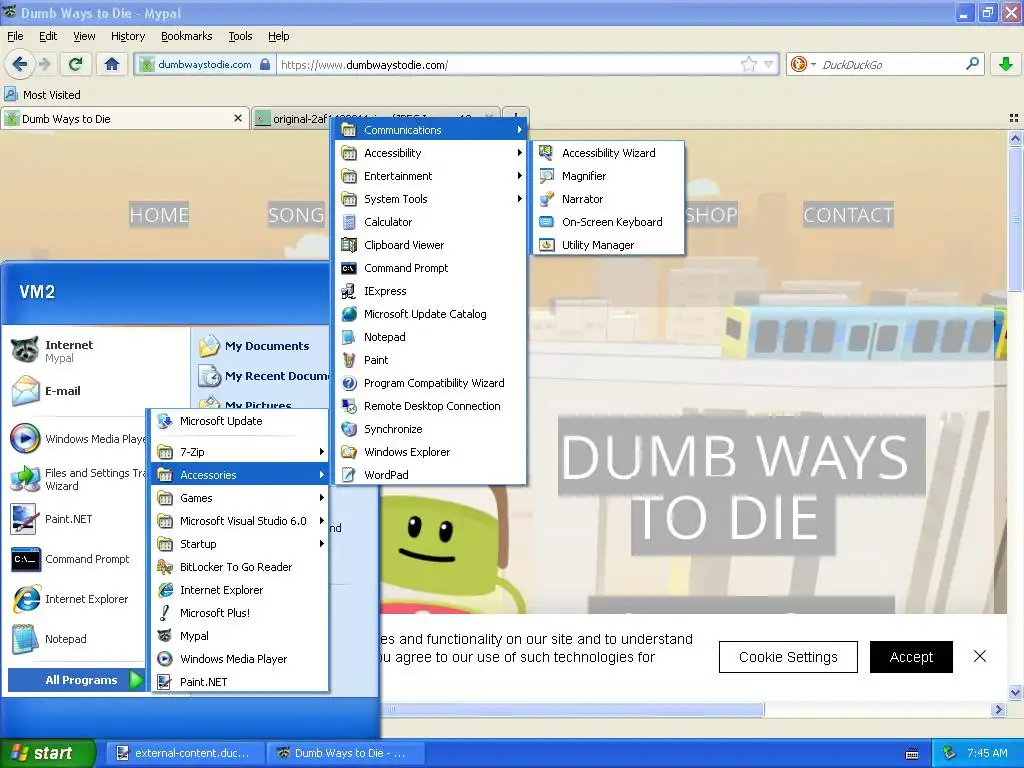Open Cookie Settings
The height and width of the screenshot is (768, 1024).
point(788,657)
